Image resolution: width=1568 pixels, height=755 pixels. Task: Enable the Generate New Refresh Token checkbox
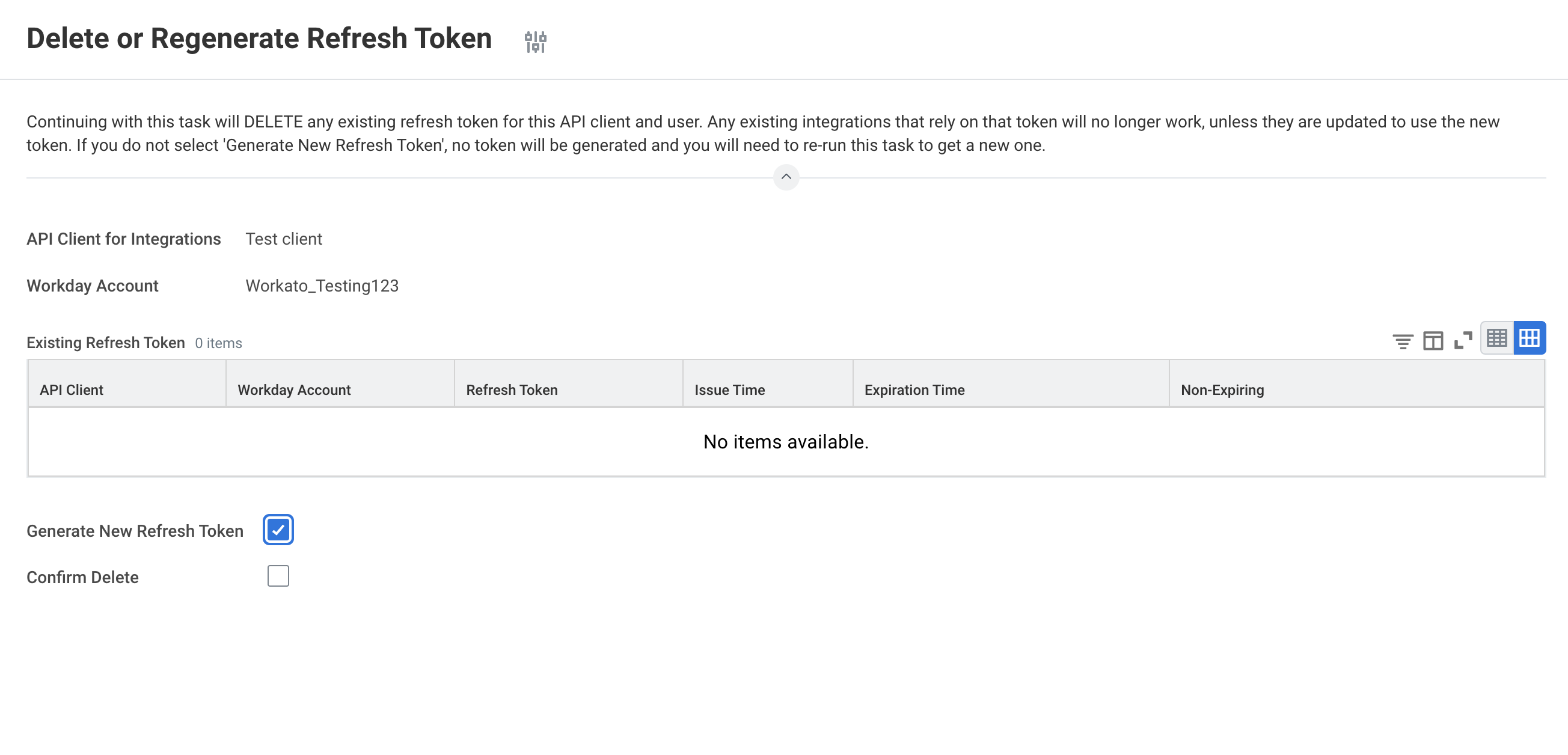(278, 530)
